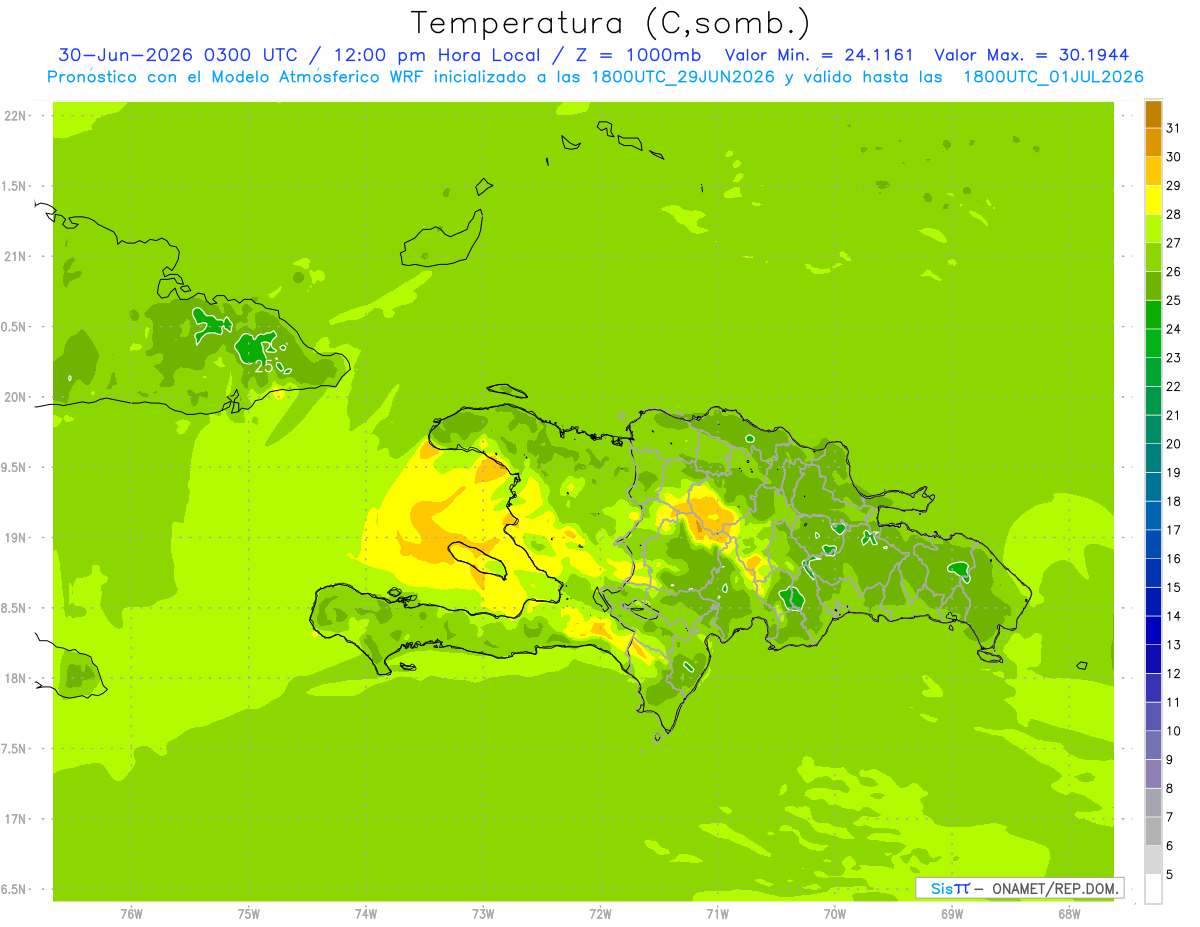
Task: Click the purple legend swatch between 9 and 10
Action: pos(1153,745)
